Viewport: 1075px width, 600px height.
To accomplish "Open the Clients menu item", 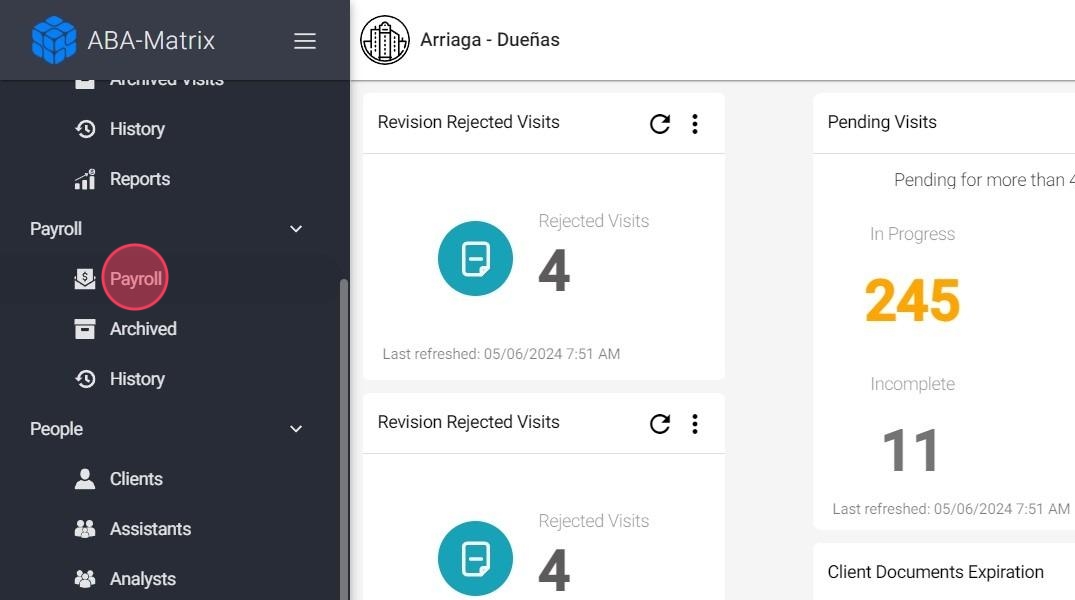I will [136, 479].
